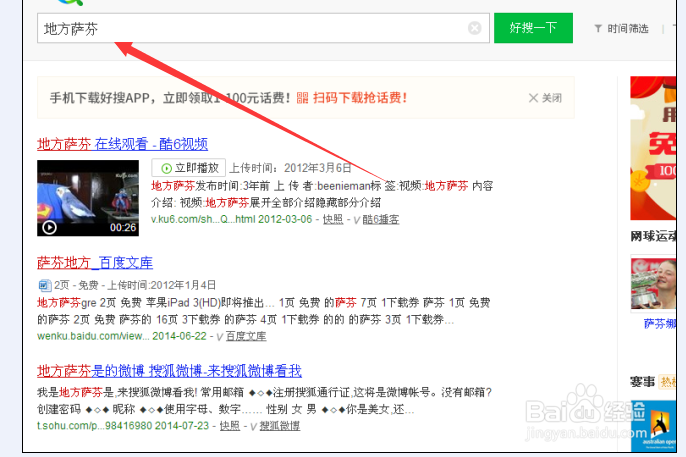Click the QR code icon in banner
The width and height of the screenshot is (686, 457).
(x=302, y=98)
